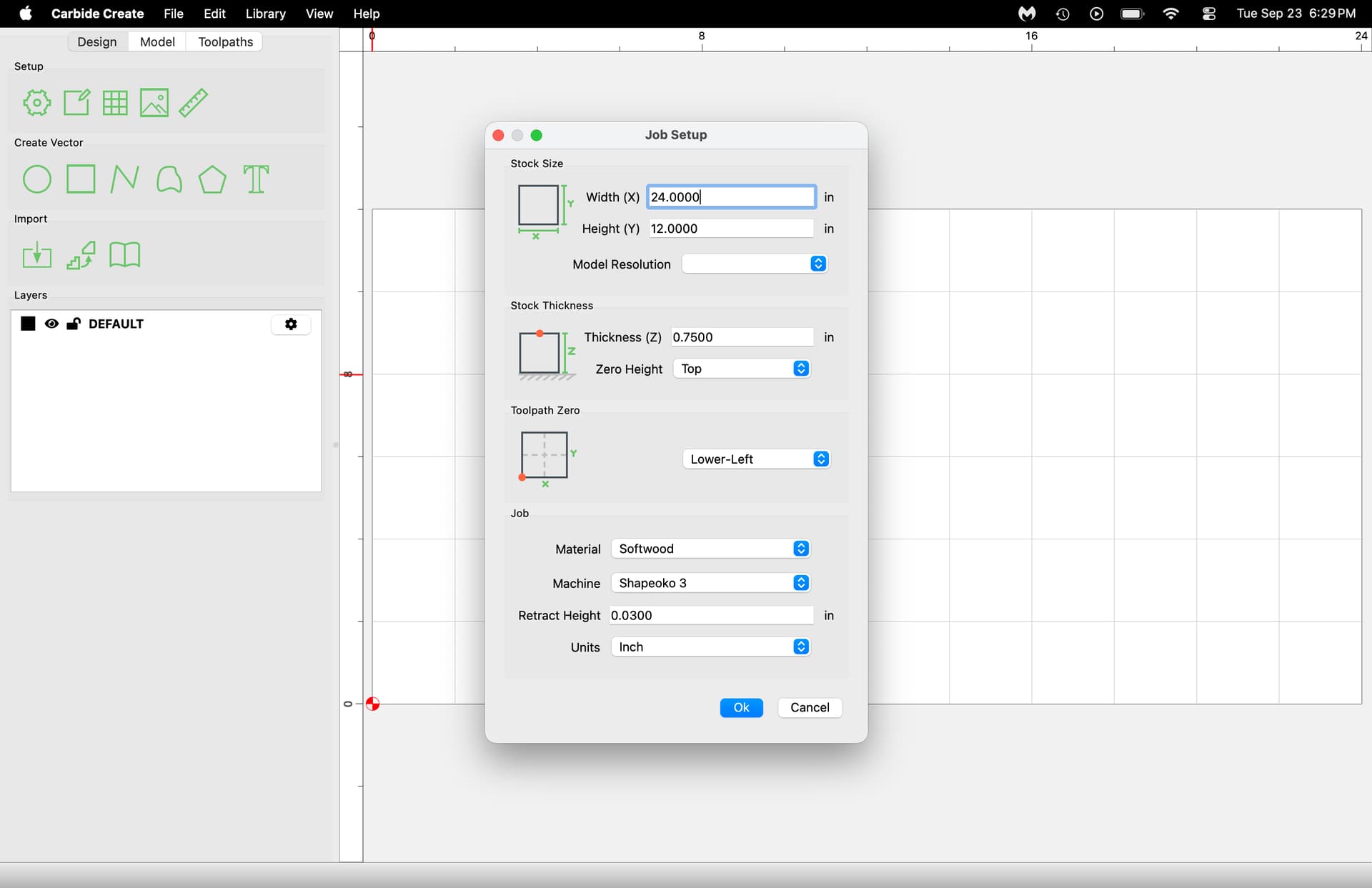Viewport: 1372px width, 888px height.
Task: Select the Polyline vector tool
Action: click(124, 179)
